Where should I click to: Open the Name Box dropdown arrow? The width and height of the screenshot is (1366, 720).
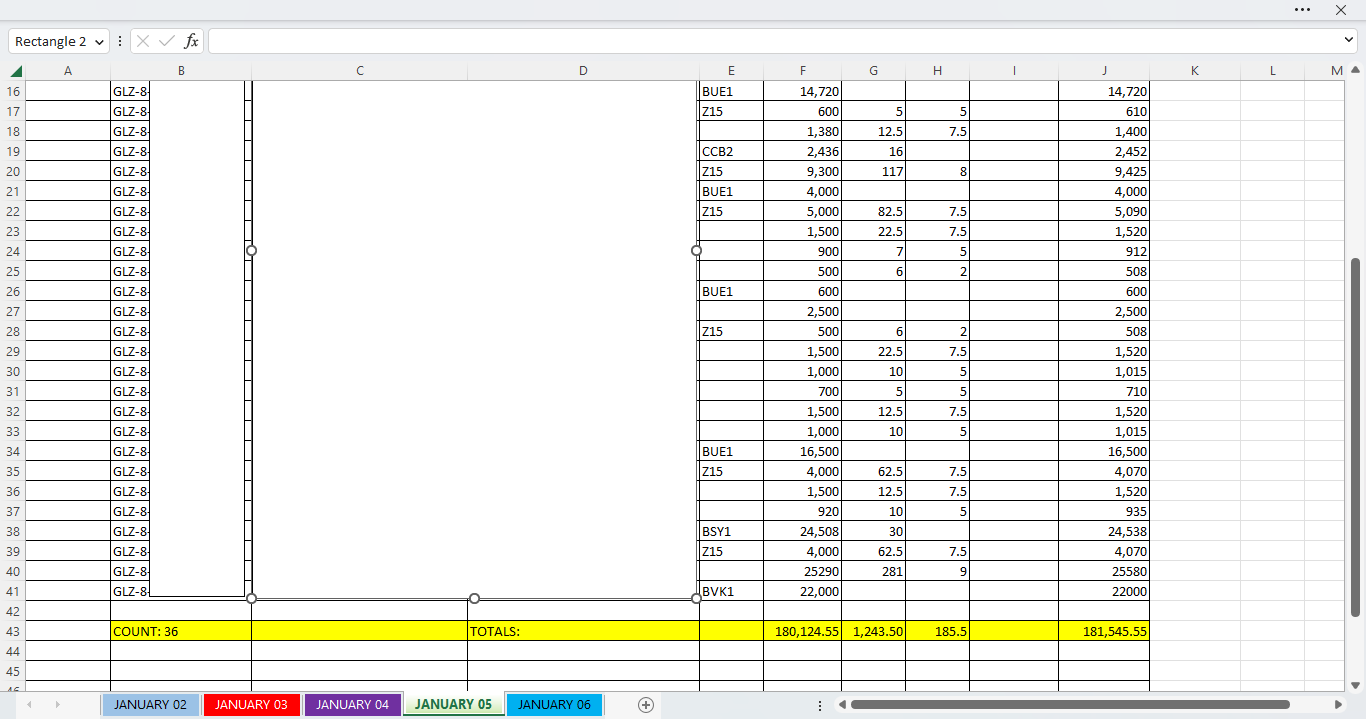point(98,42)
